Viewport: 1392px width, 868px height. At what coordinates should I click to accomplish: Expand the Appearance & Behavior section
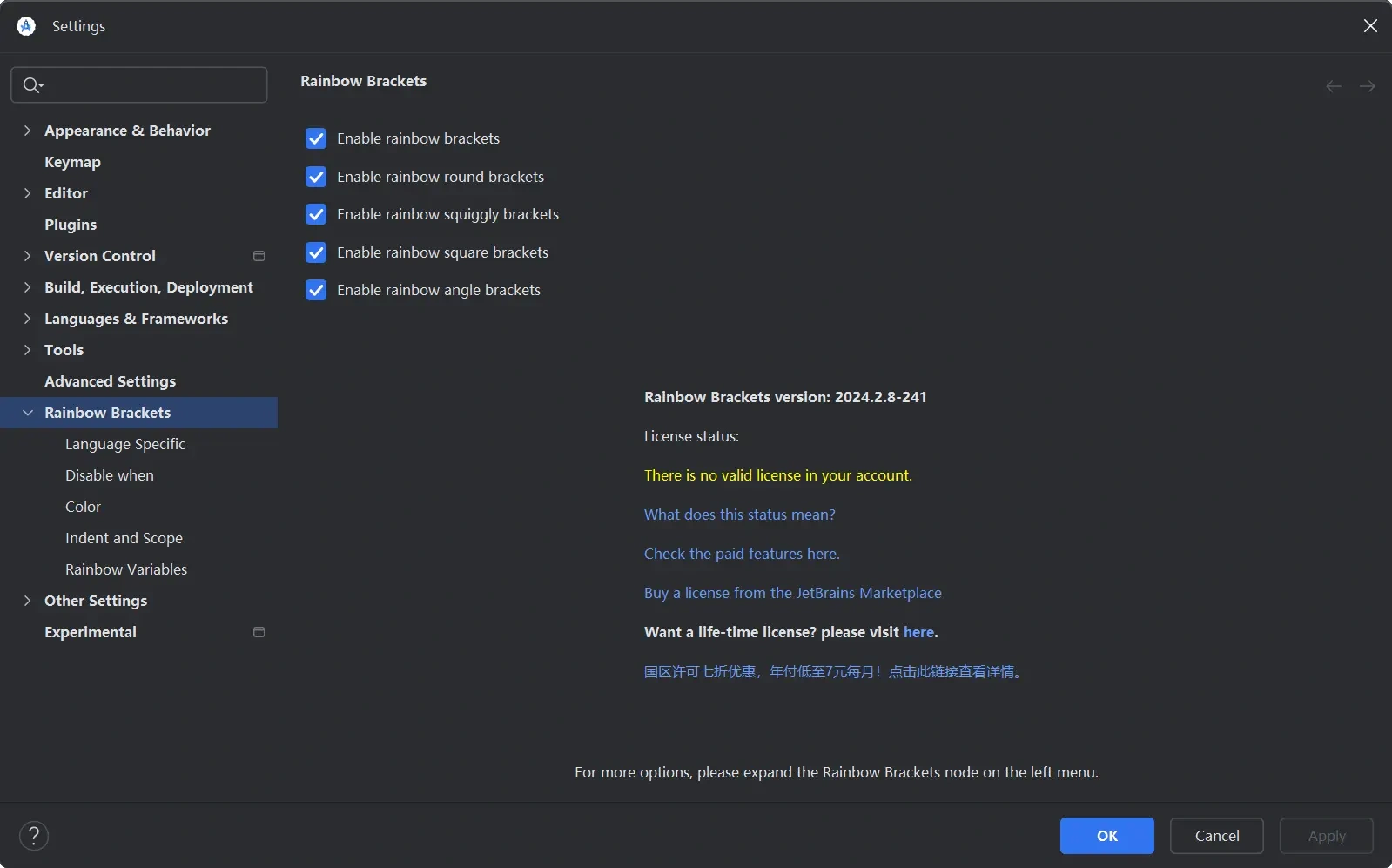coord(27,131)
